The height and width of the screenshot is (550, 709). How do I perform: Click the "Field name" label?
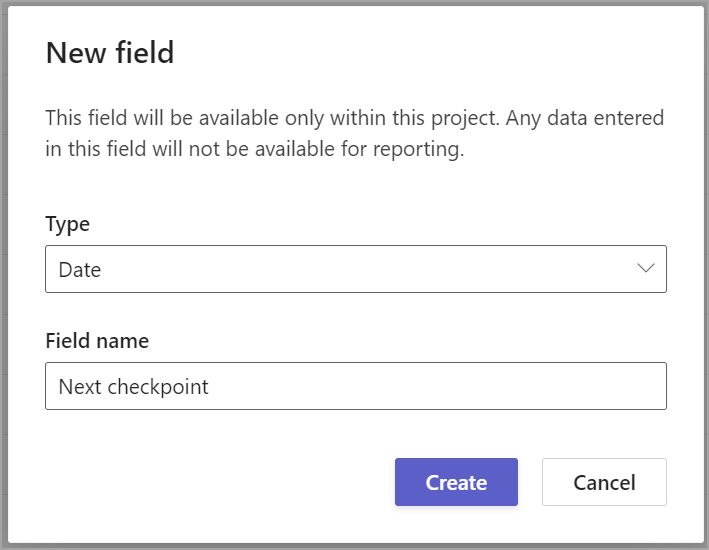[x=97, y=341]
